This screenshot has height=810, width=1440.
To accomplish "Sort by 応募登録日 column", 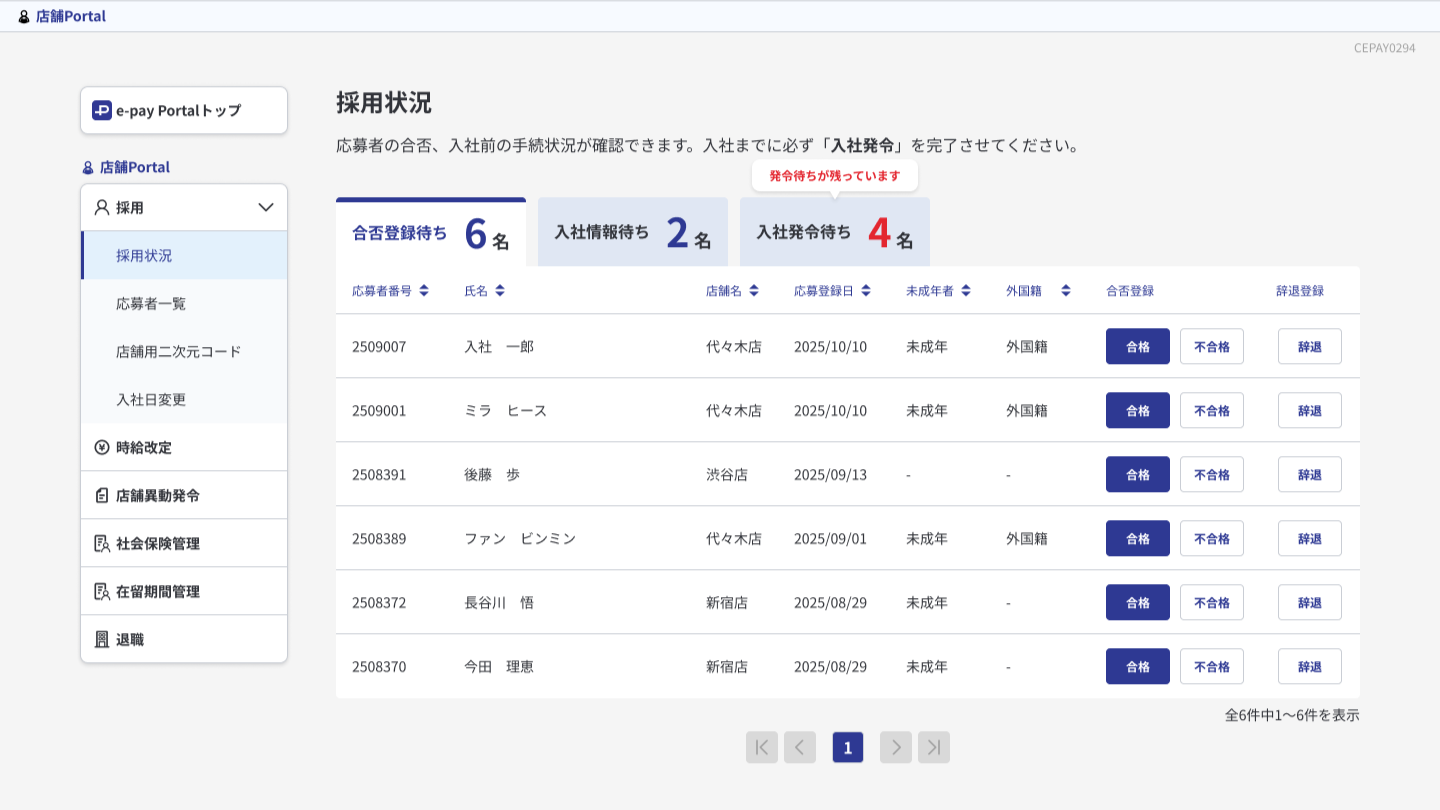I will [866, 291].
